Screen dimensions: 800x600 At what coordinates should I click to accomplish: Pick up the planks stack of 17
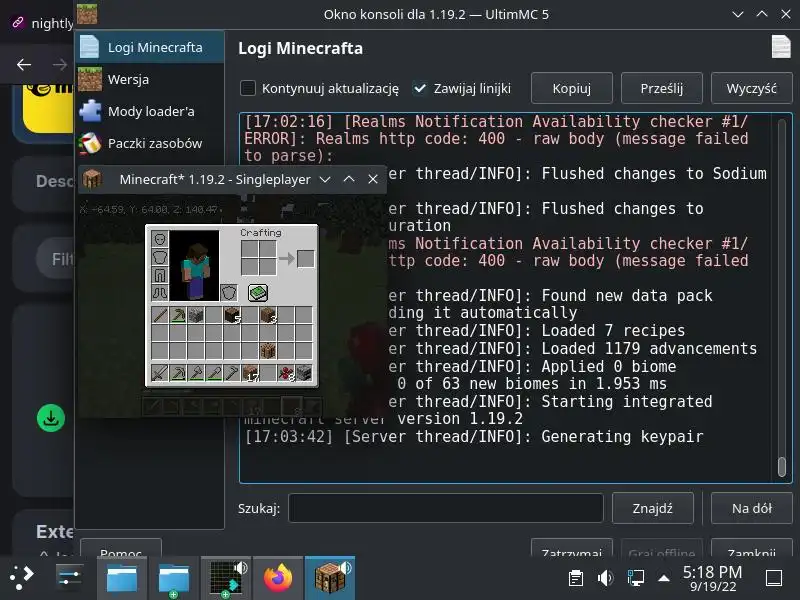pos(249,373)
